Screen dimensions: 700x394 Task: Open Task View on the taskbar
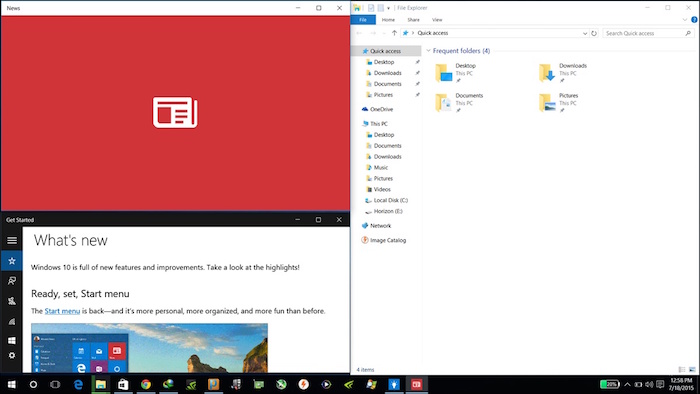point(55,384)
